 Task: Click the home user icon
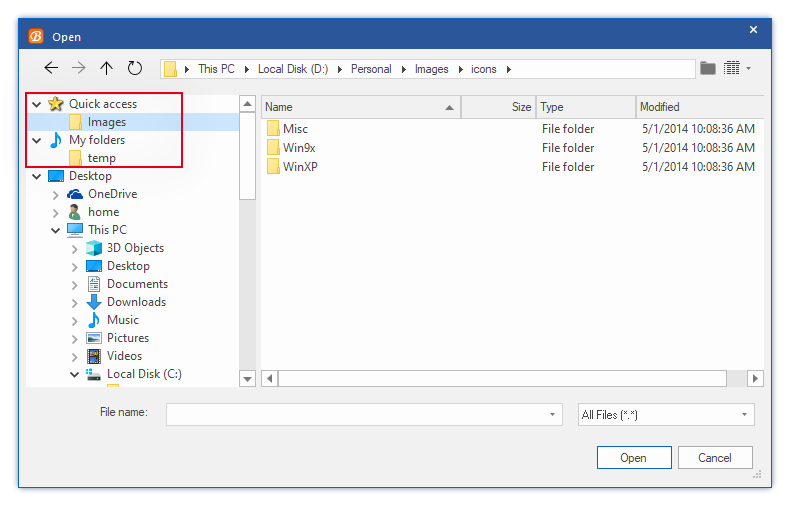[75, 212]
